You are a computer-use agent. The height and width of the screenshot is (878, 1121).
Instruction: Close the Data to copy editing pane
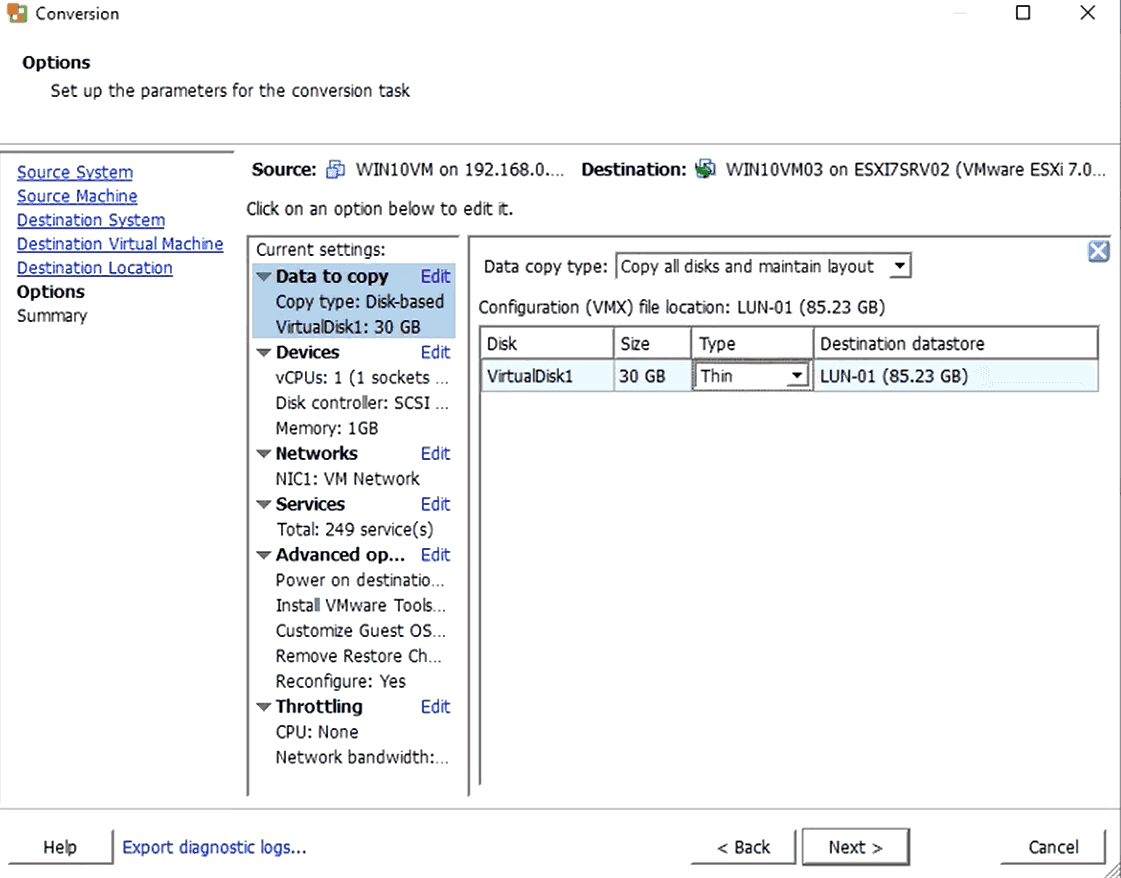coord(1098,252)
